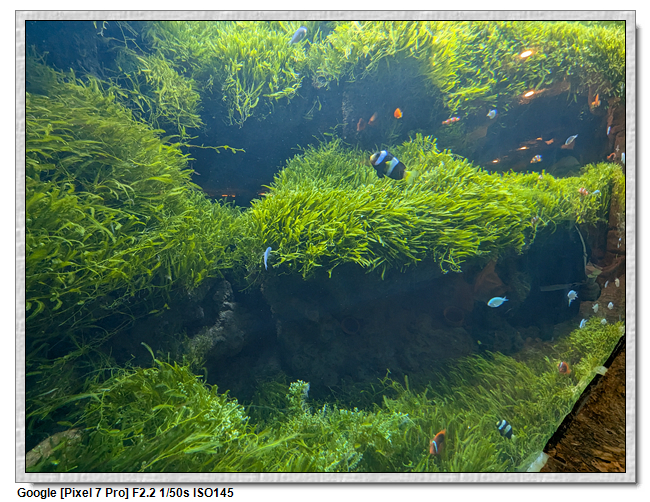The image size is (650, 502).
Task: Click the "Google" word in the caption
Action: 37,493
